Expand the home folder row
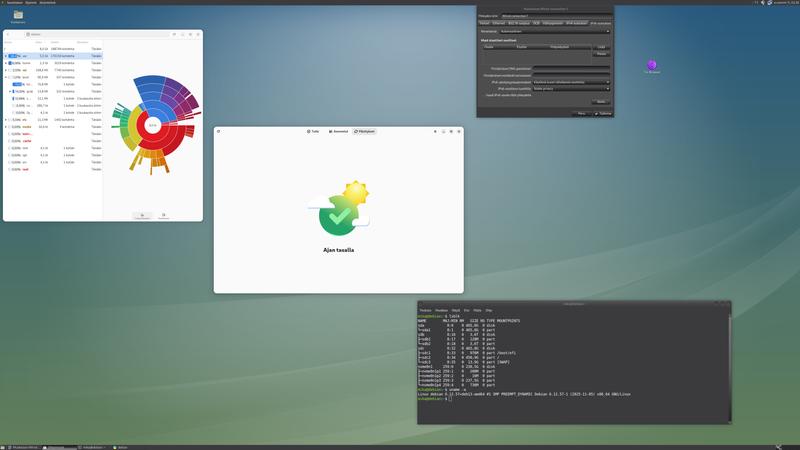 pos(6,62)
